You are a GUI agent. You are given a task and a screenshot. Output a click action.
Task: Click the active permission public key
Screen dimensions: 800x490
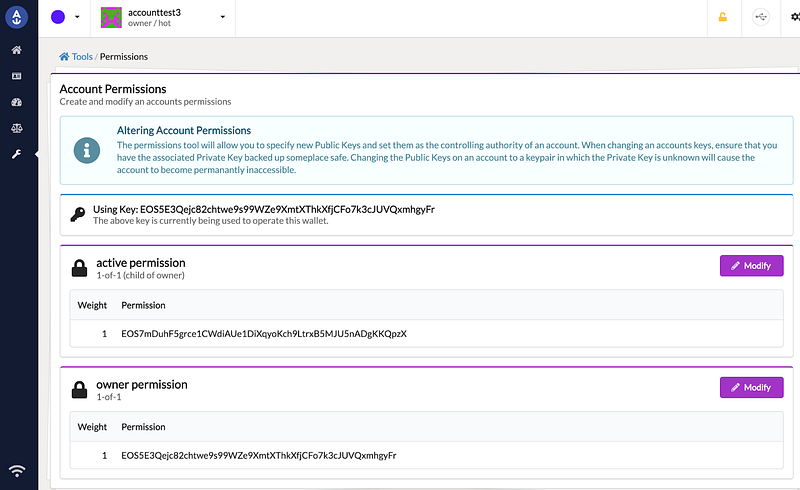264,333
